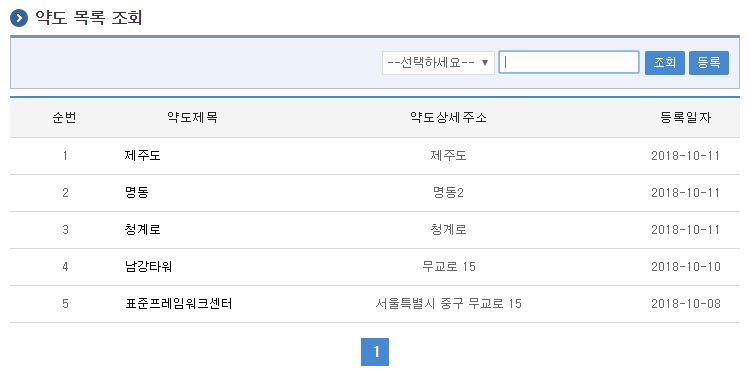750x372 pixels.
Task: Click the 약도제목 column header
Action: pyautogui.click(x=192, y=118)
